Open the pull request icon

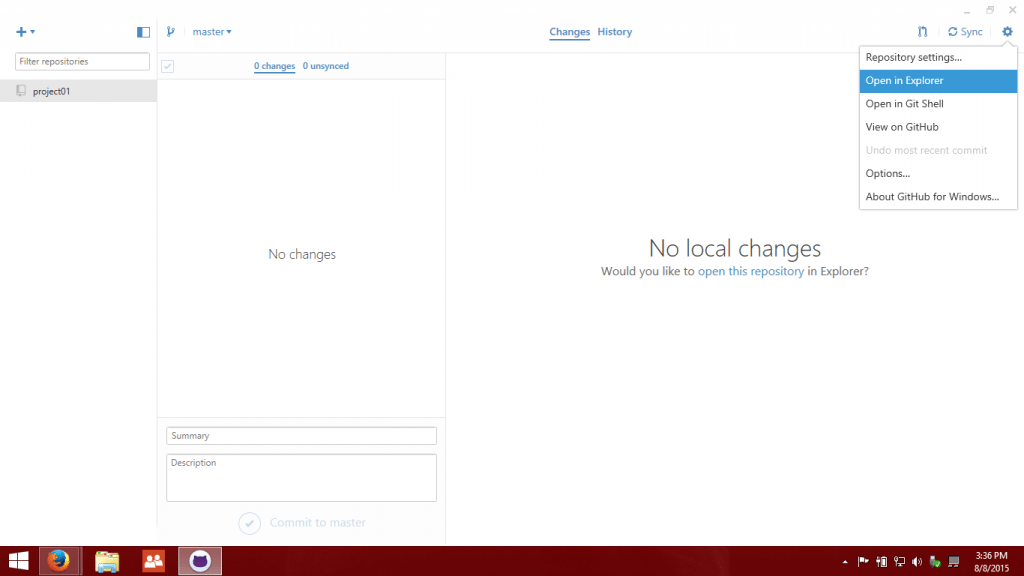922,31
